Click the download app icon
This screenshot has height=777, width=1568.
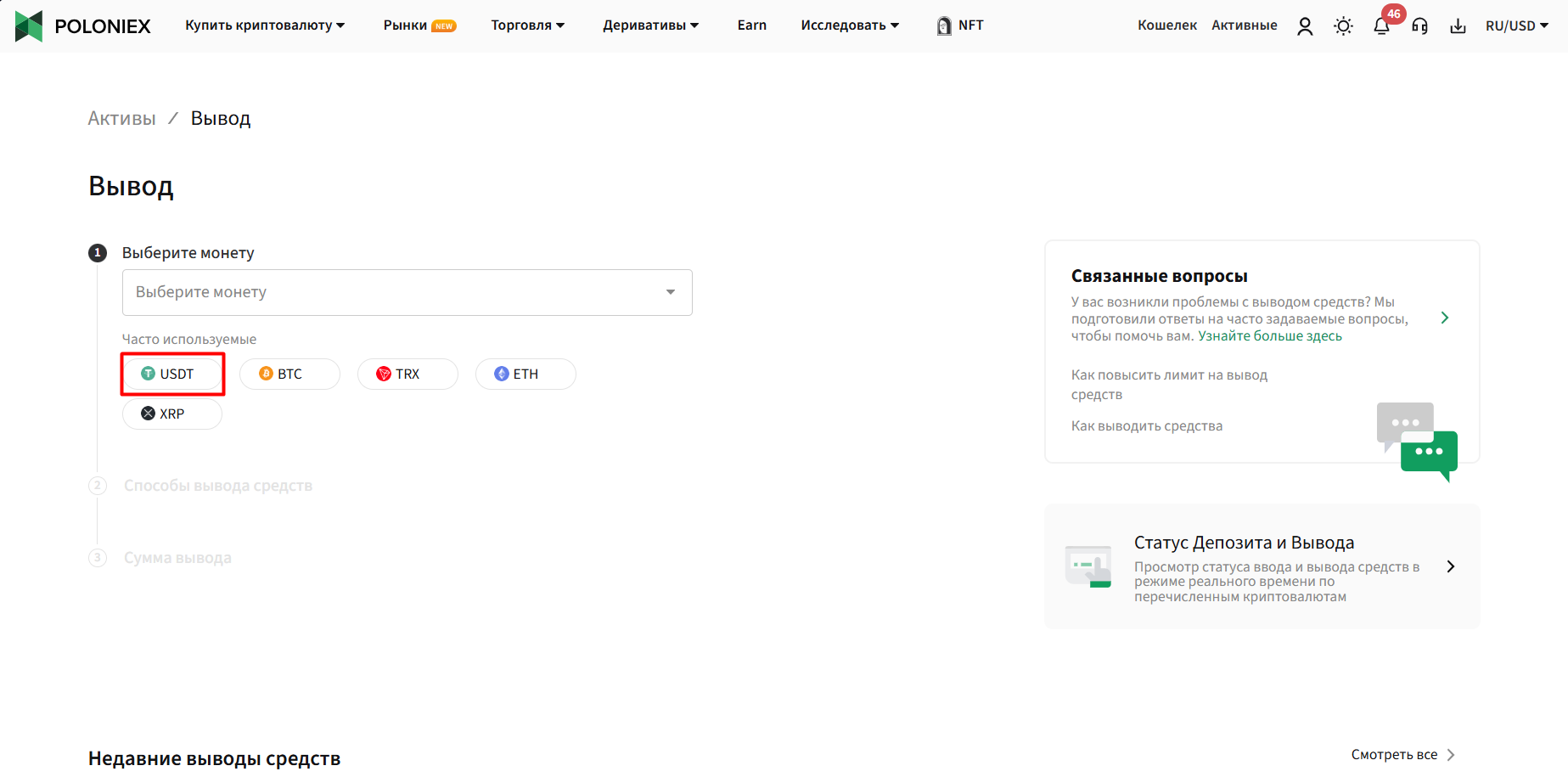pyautogui.click(x=1458, y=26)
